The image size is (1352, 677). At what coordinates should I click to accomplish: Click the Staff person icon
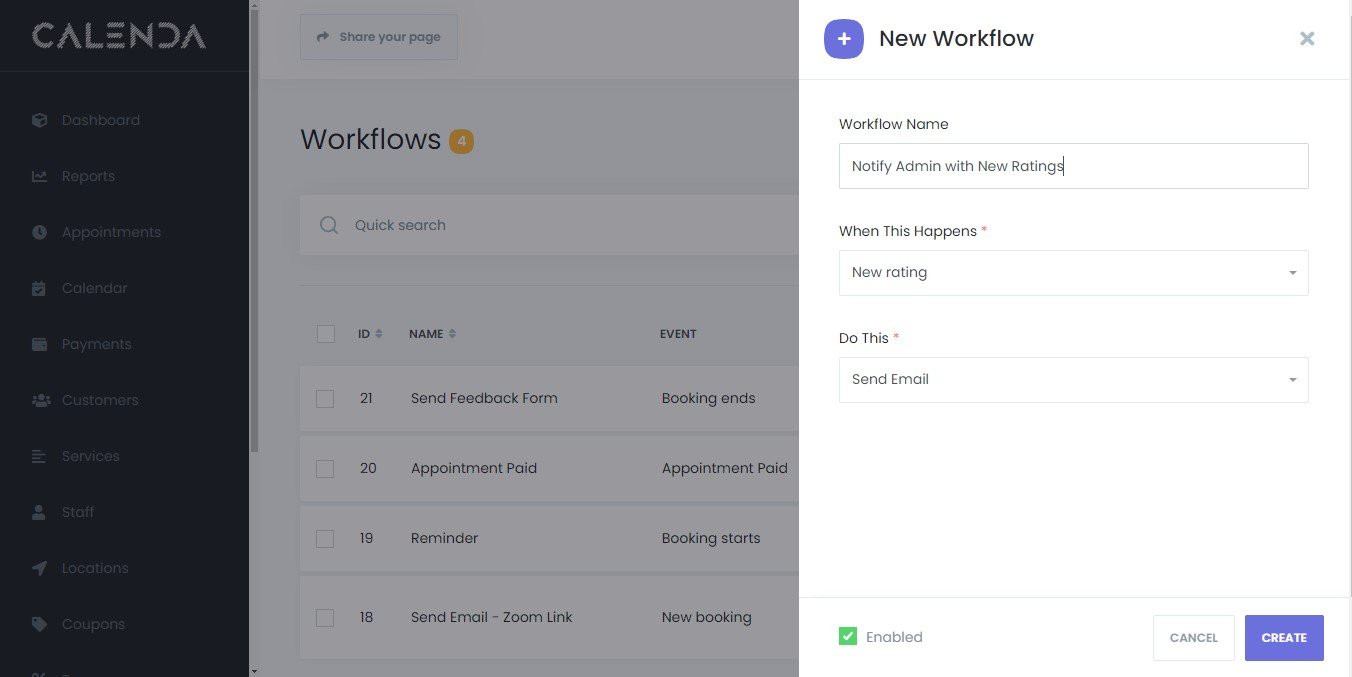(40, 512)
